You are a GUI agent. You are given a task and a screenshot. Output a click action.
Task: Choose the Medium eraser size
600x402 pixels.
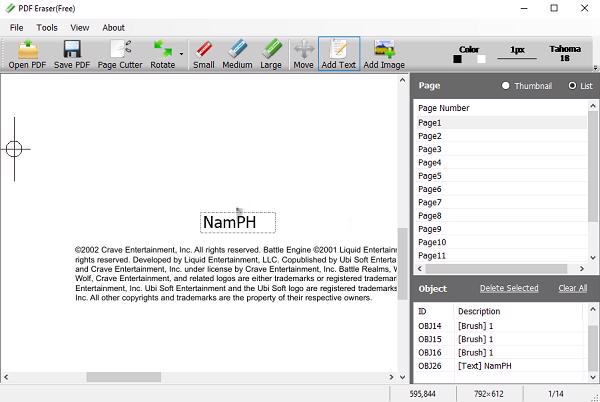coord(237,54)
